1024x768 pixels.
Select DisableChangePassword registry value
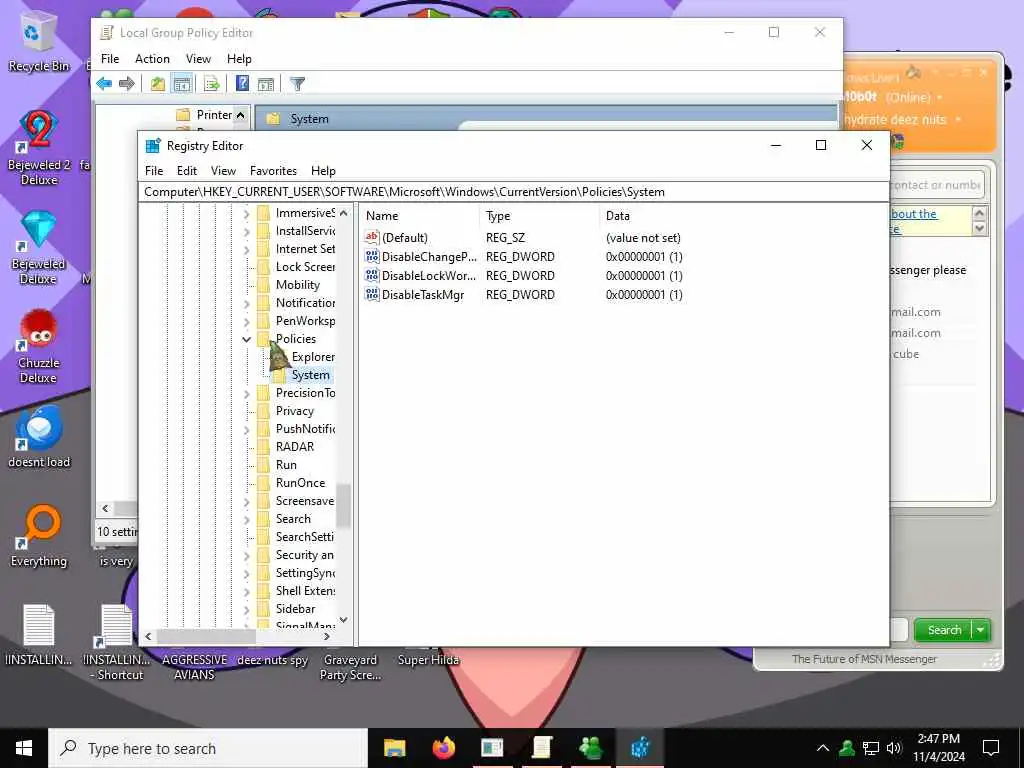click(429, 257)
